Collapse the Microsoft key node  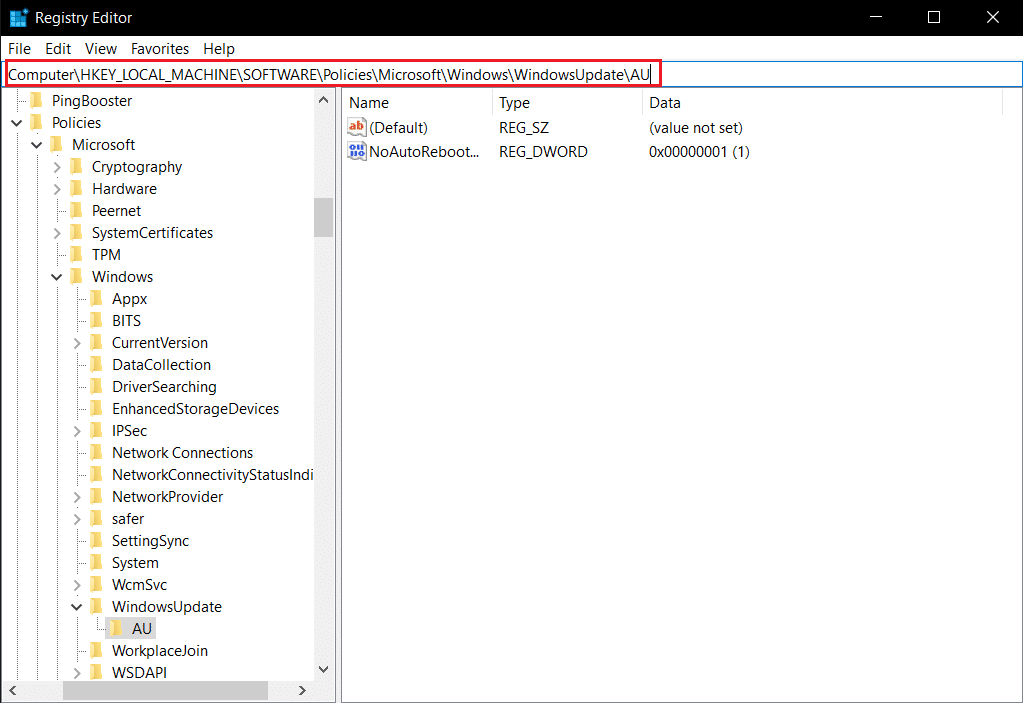tap(37, 145)
